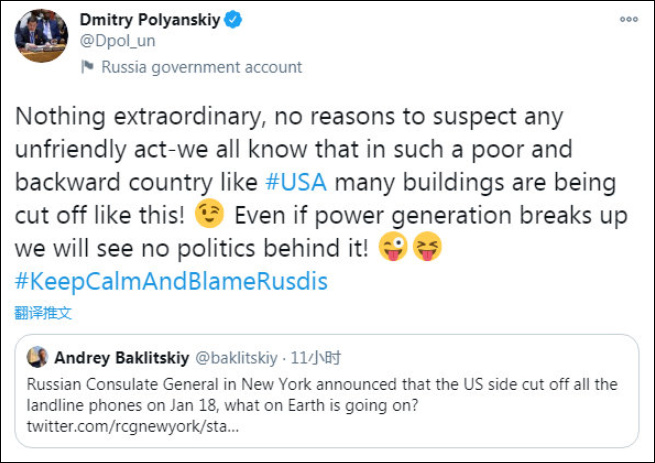Click 翻译推文 to translate the tweet
Viewport: 655px width, 463px height.
tap(43, 313)
